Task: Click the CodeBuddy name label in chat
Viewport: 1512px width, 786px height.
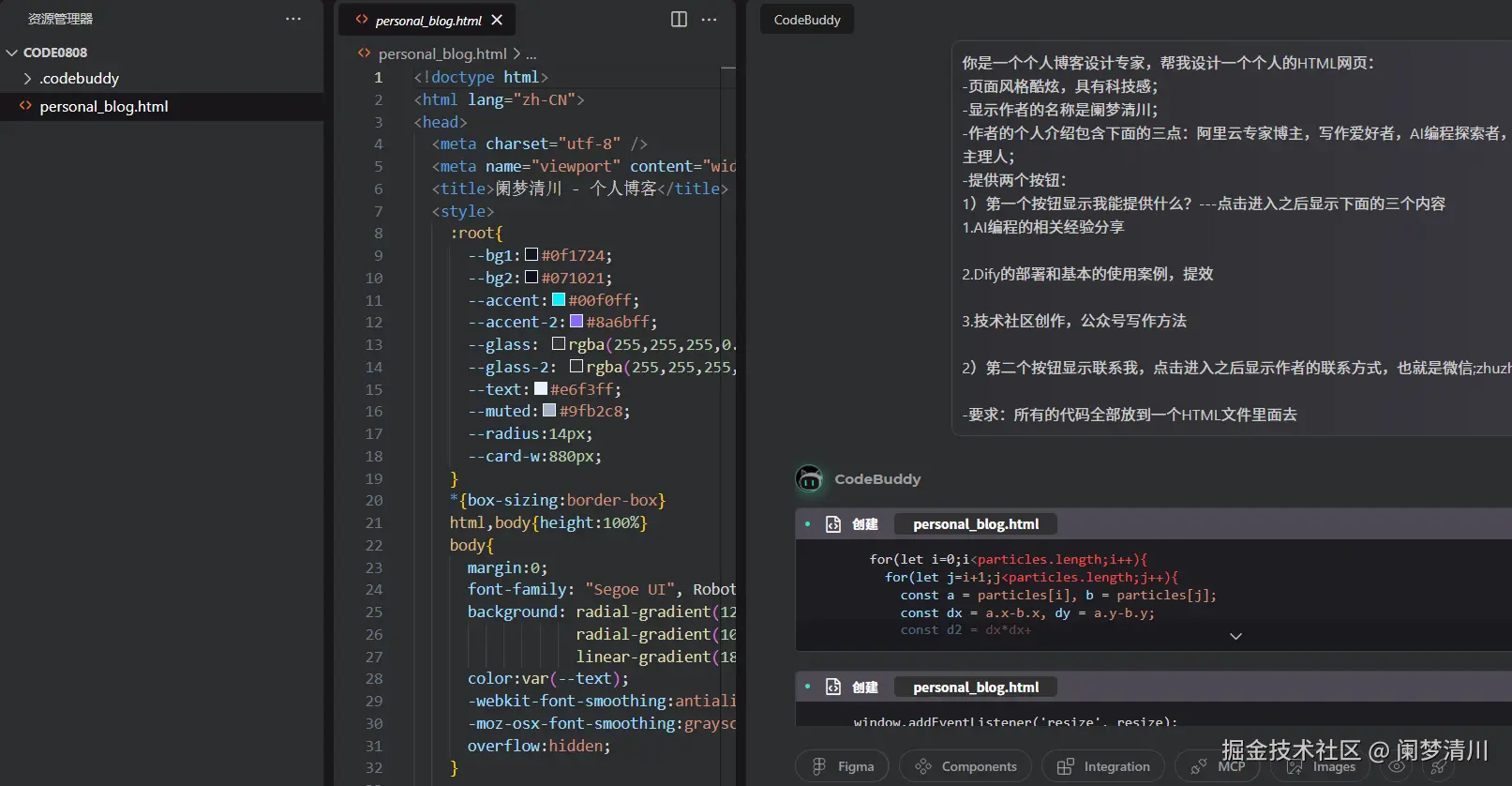Action: click(877, 479)
